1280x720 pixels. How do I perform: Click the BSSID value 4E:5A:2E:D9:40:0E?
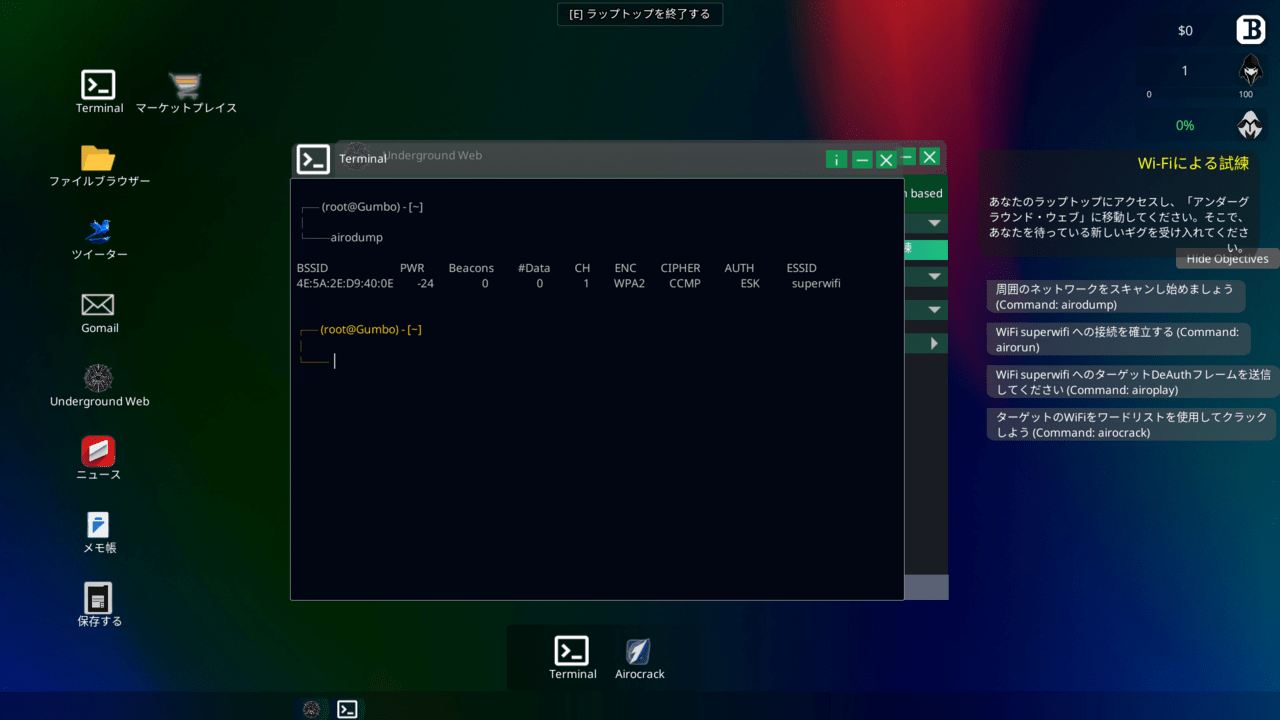coord(345,283)
